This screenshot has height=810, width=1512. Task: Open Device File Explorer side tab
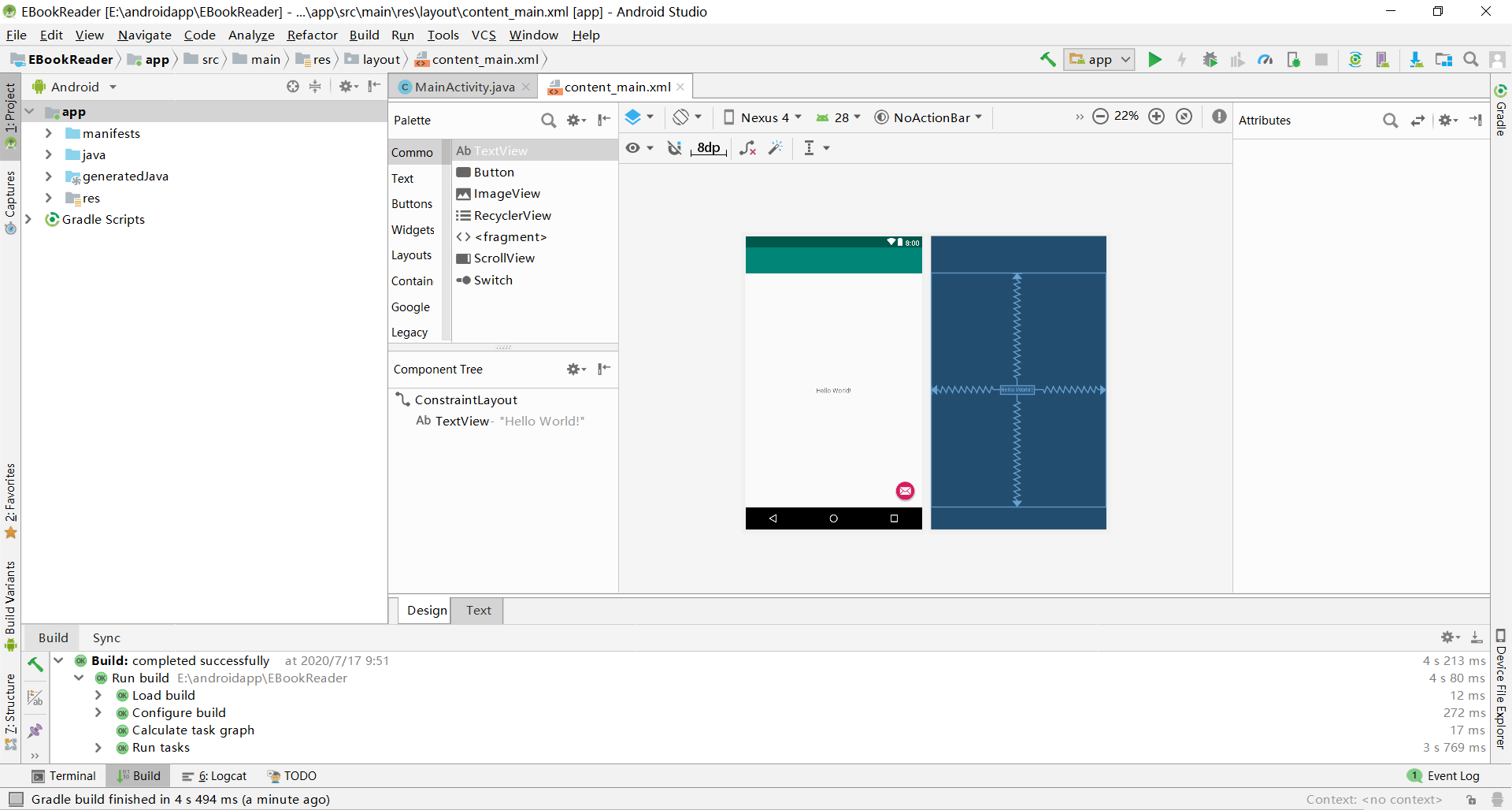1501,689
